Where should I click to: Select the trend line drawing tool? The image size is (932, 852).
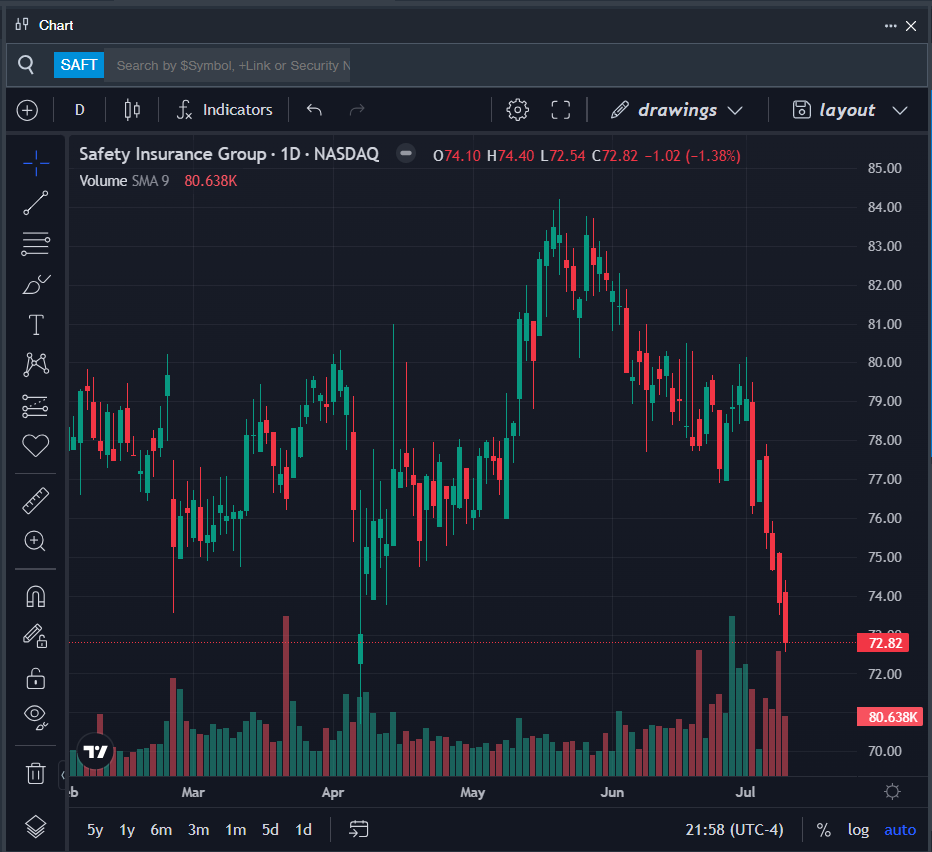[36, 203]
